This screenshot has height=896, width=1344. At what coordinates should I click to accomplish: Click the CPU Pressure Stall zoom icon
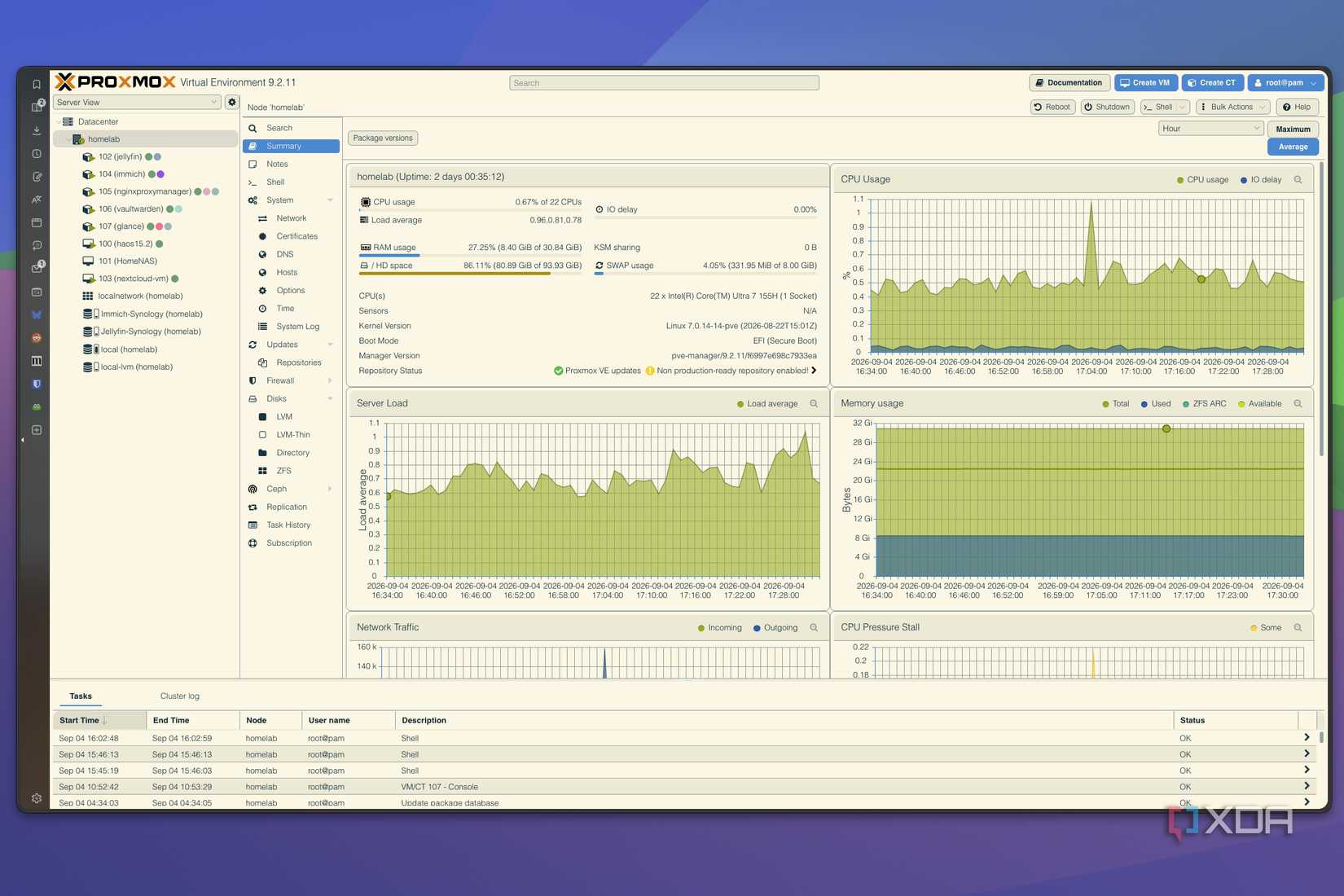click(x=1298, y=628)
